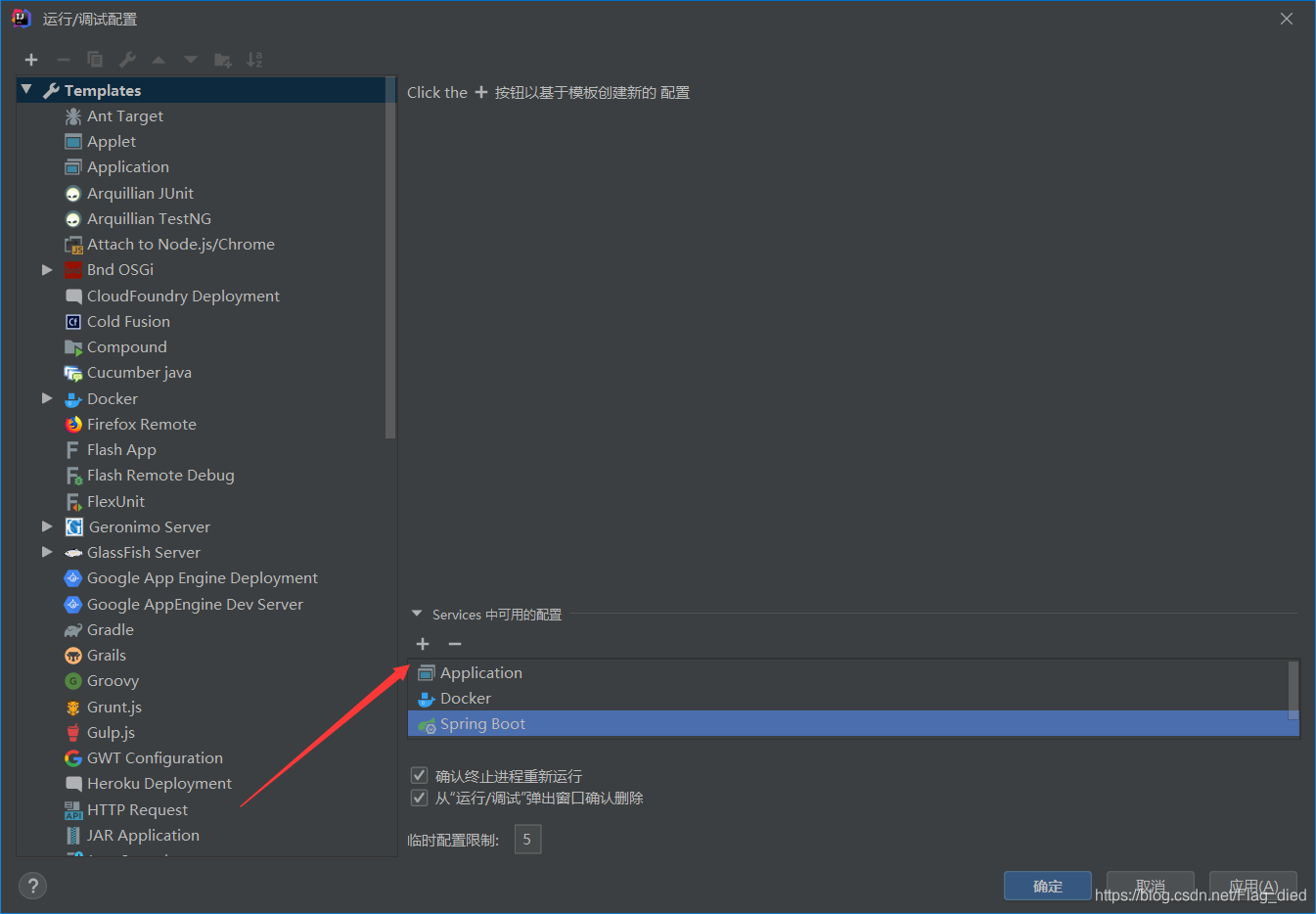1316x914 pixels.
Task: Collapse the Templates tree node
Action: 26,90
